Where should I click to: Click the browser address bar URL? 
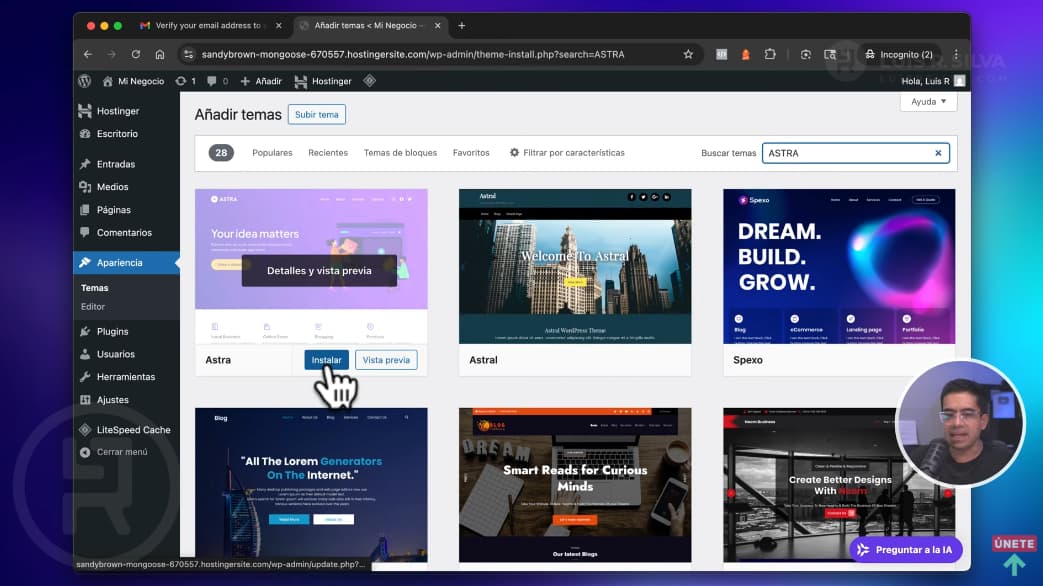coord(412,55)
